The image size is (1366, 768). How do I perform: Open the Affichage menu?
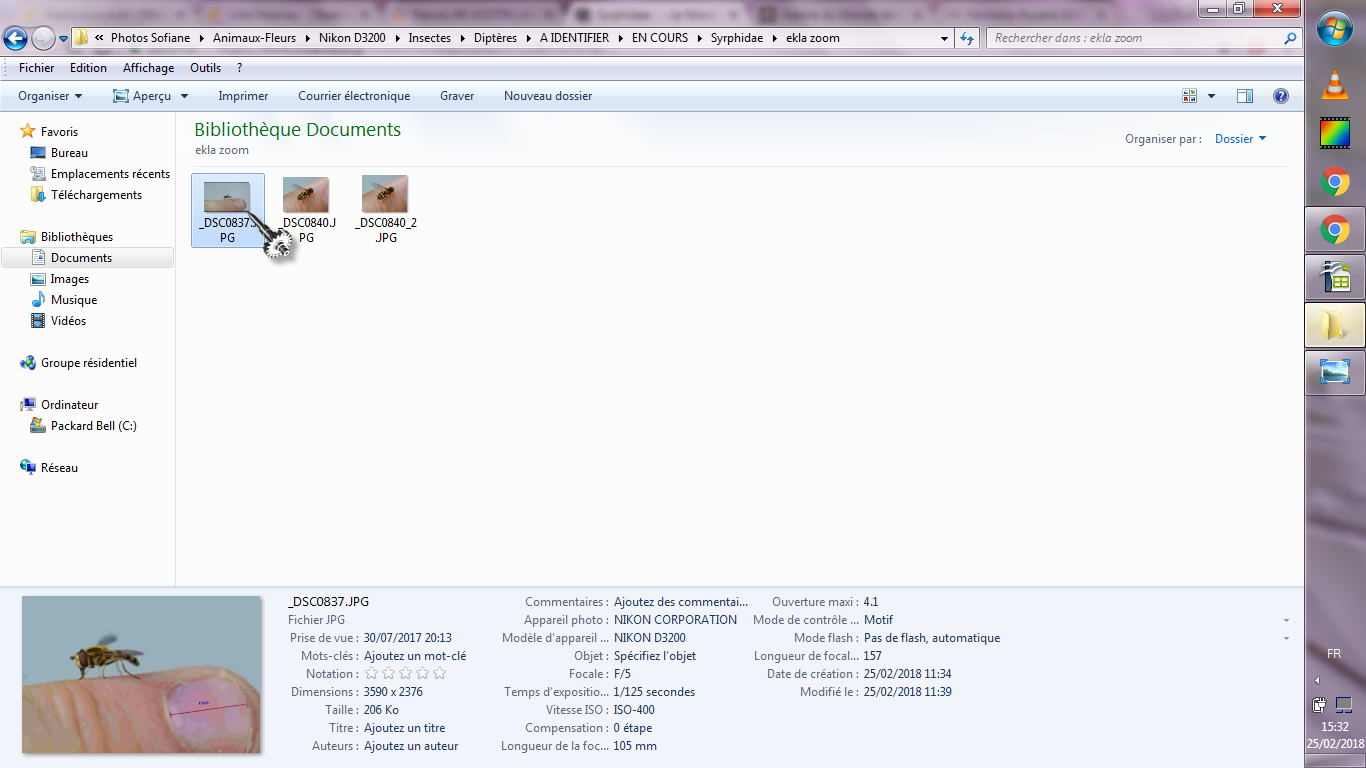(x=148, y=68)
